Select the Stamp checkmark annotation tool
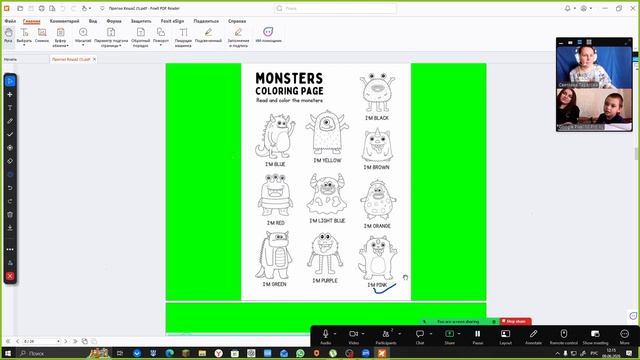The height and width of the screenshot is (360, 640). point(10,134)
